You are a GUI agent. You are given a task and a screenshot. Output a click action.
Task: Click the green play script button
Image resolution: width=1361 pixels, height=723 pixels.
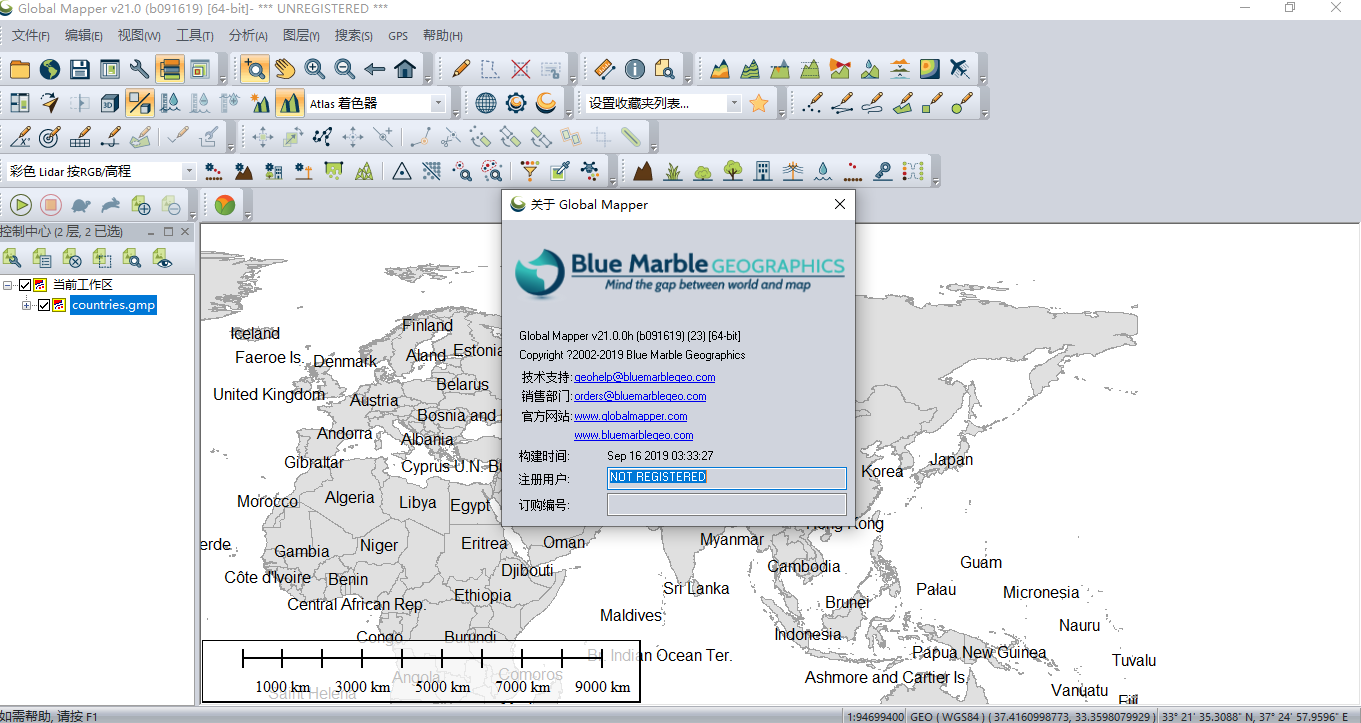(21, 205)
